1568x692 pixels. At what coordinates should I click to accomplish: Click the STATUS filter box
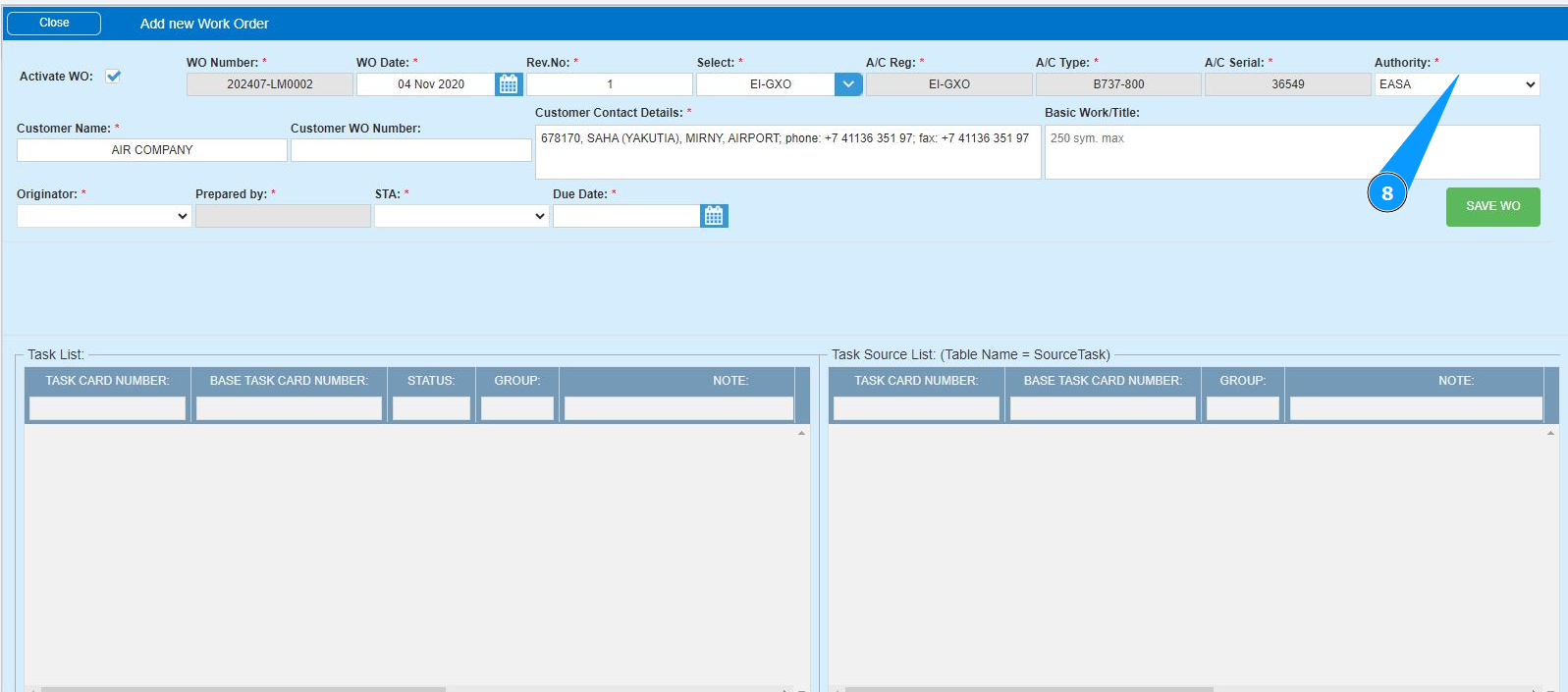[x=431, y=408]
